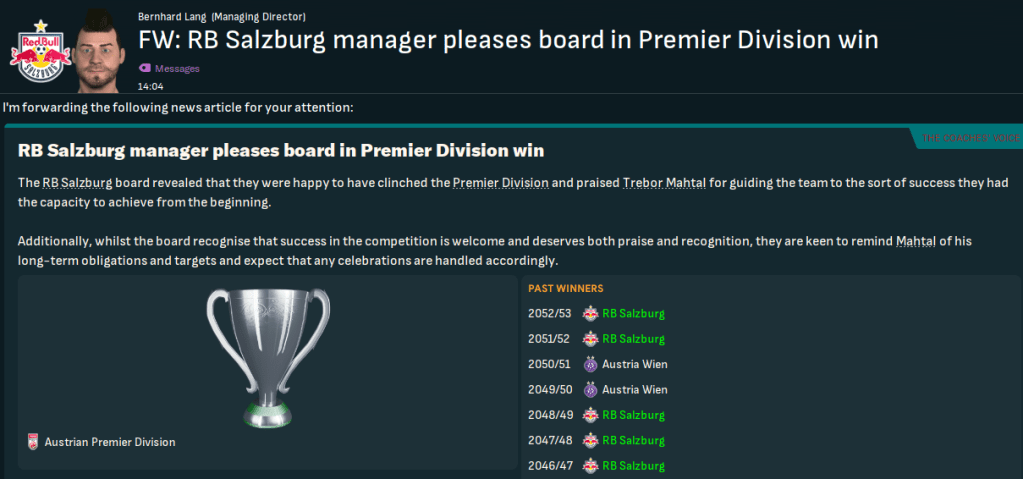Click the Messages category label
The width and height of the screenshot is (1023, 479).
click(177, 68)
